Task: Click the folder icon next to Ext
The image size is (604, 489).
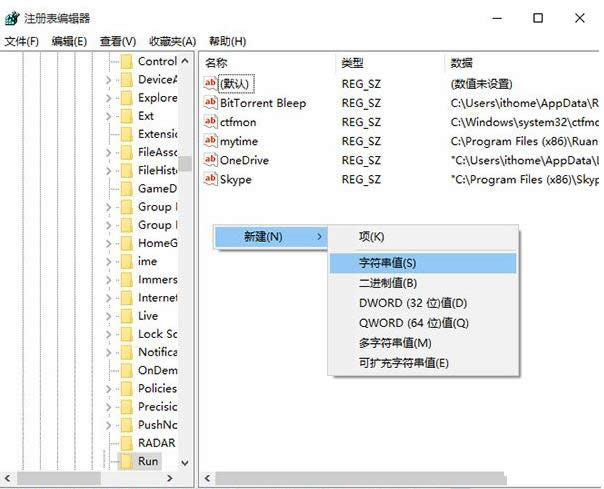Action: (126, 116)
